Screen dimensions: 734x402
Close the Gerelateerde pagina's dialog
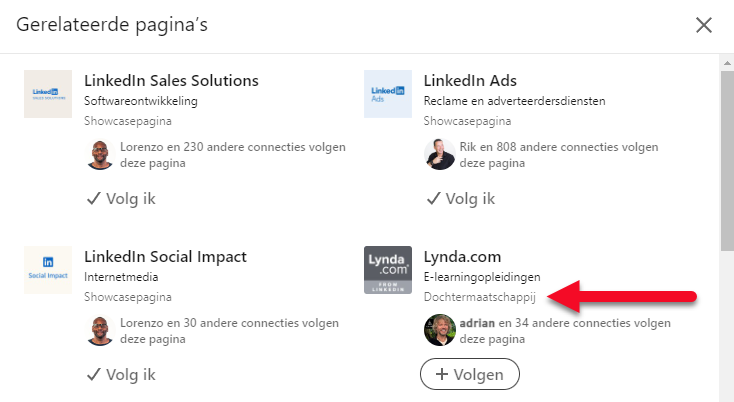click(704, 25)
